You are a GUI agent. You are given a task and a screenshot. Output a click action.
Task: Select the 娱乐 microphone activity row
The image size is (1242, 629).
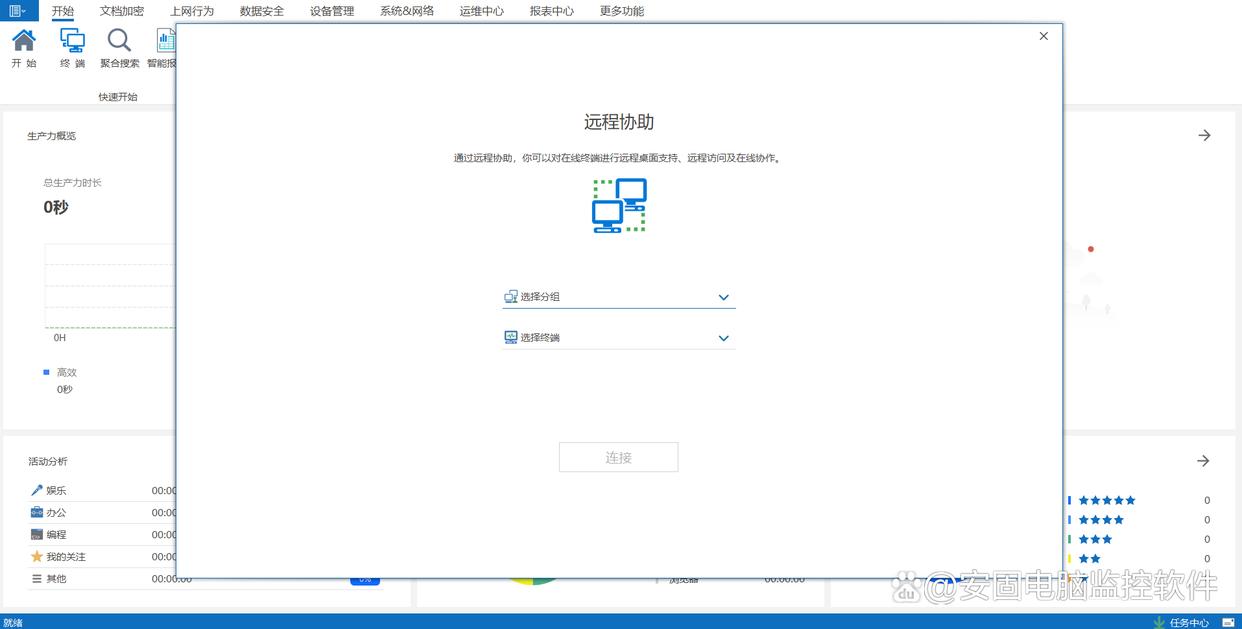click(x=56, y=491)
